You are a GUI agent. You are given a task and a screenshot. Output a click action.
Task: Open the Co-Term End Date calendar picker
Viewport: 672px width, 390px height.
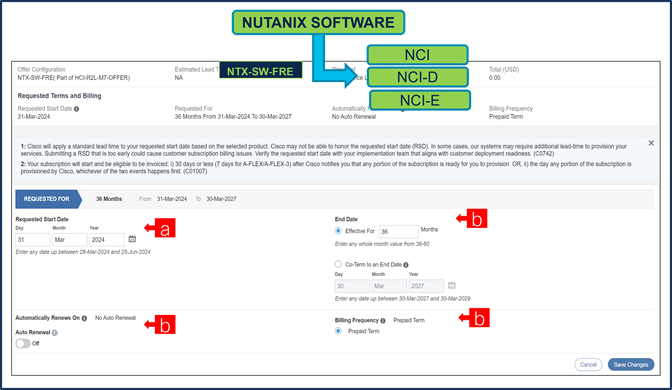pos(452,285)
